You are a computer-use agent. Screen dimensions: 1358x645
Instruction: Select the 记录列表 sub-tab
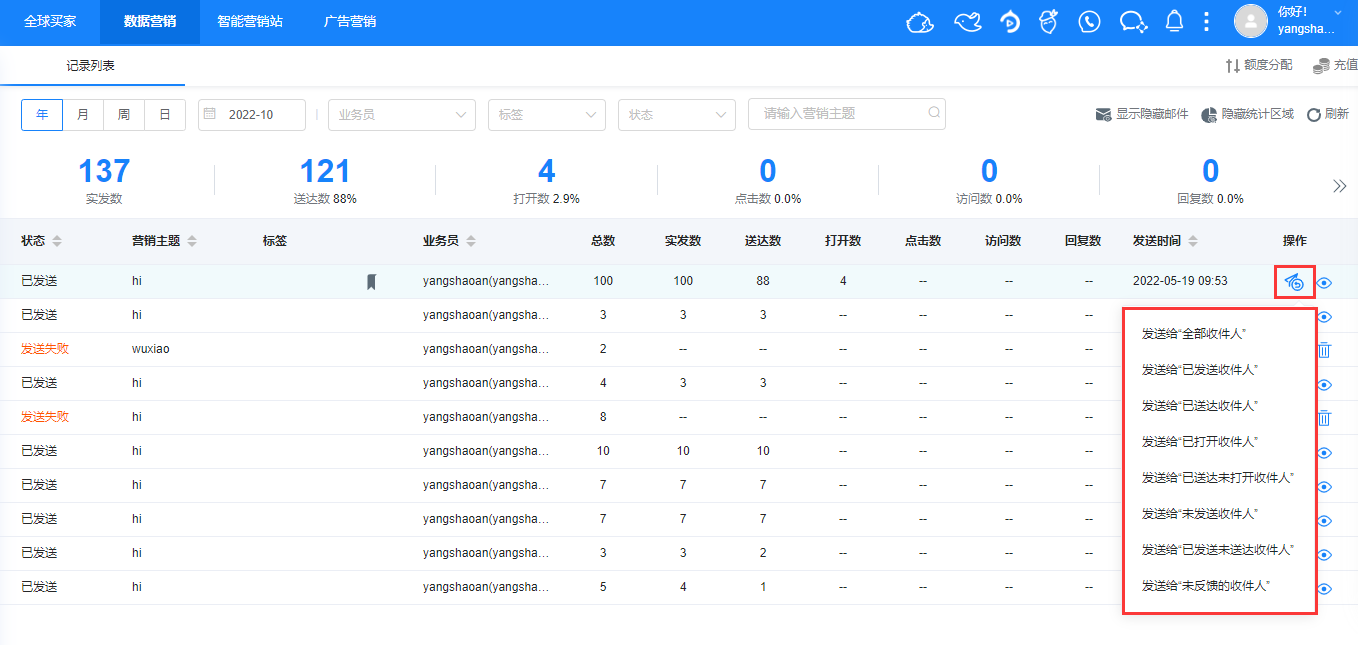tap(91, 66)
